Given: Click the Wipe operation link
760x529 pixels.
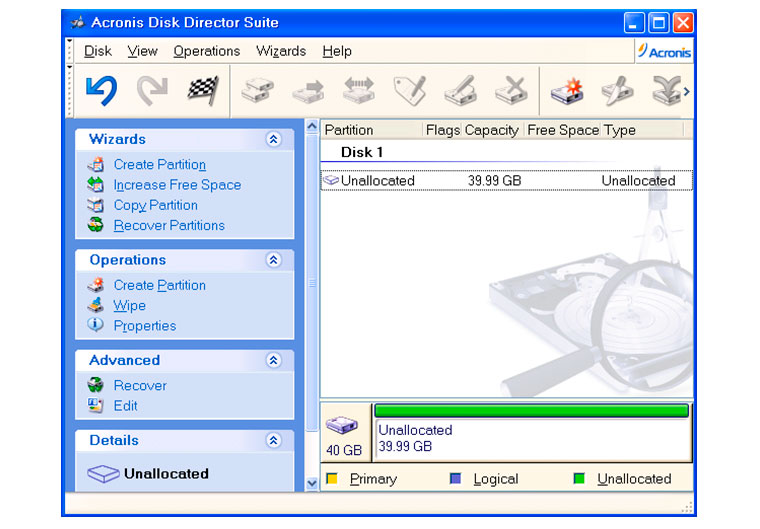Looking at the screenshot, I should pyautogui.click(x=129, y=305).
